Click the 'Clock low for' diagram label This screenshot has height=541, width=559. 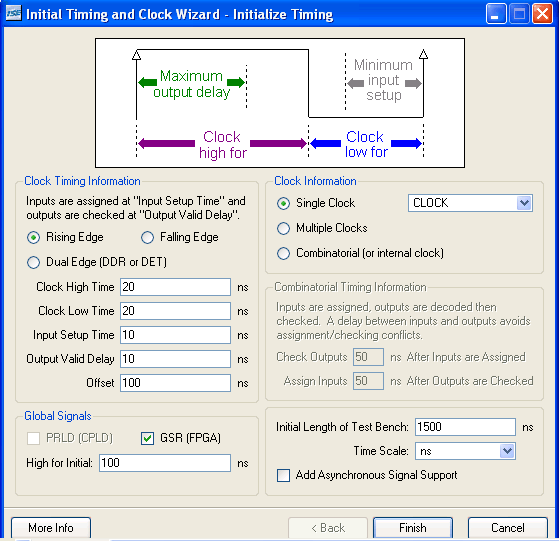pyautogui.click(x=366, y=144)
